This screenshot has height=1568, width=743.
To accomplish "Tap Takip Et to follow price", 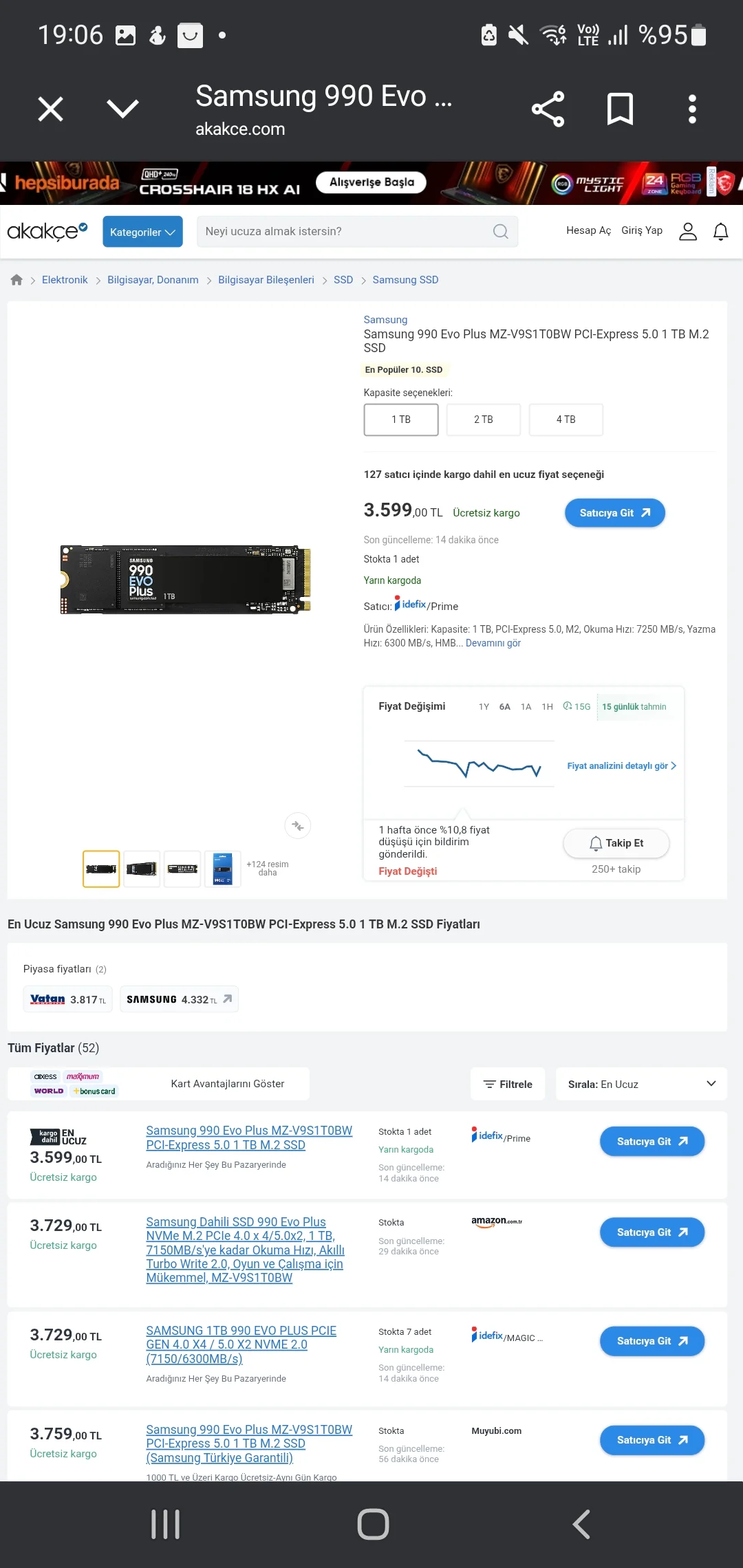I will click(616, 843).
